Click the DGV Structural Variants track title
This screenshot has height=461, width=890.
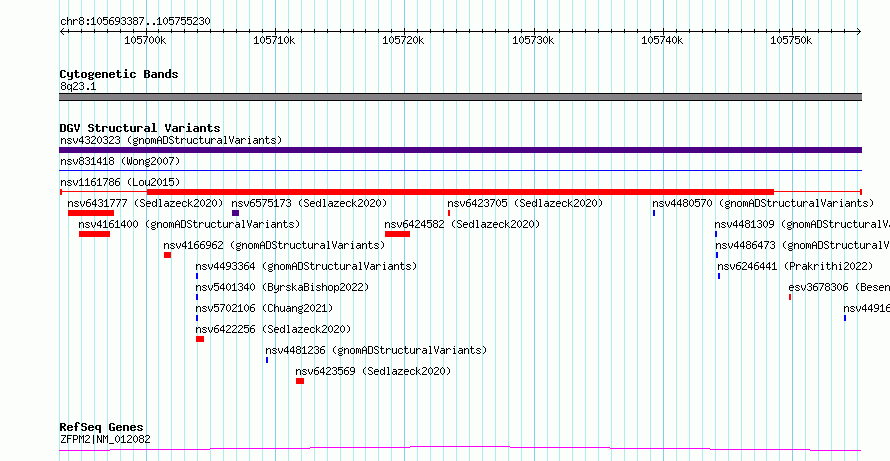[140, 128]
